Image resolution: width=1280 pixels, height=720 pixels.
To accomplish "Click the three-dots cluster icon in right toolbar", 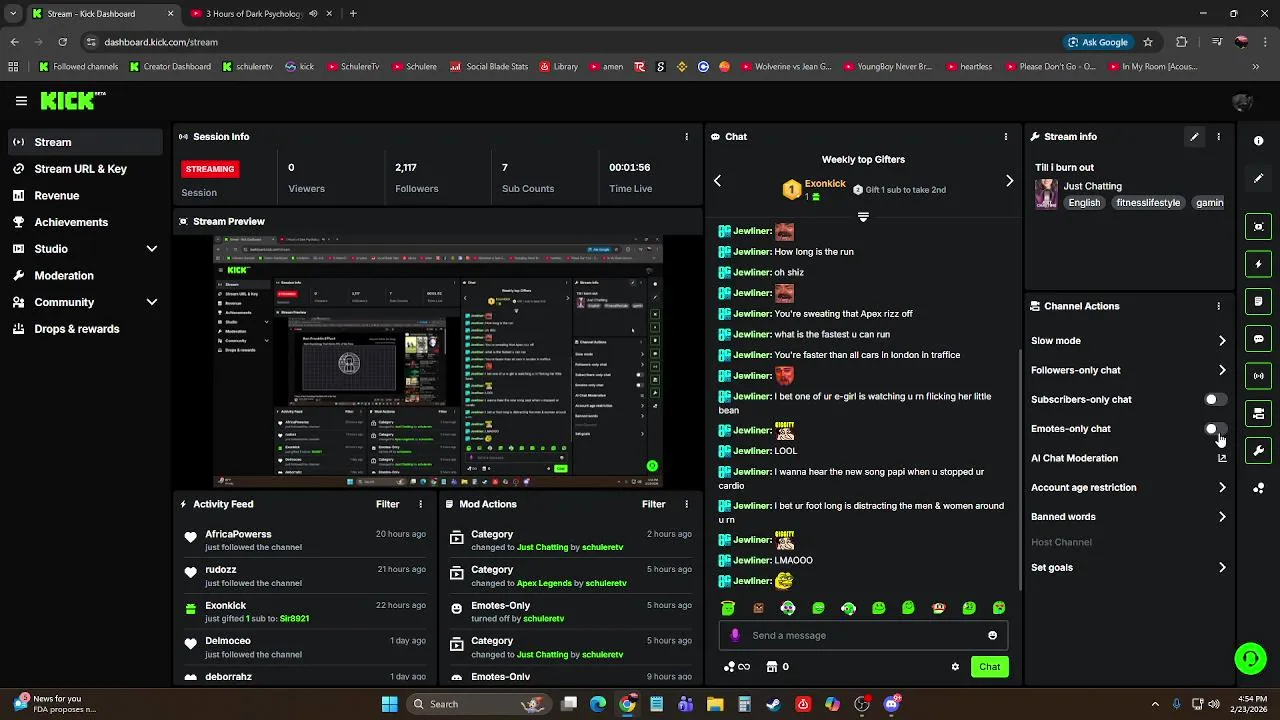I will [x=1259, y=488].
